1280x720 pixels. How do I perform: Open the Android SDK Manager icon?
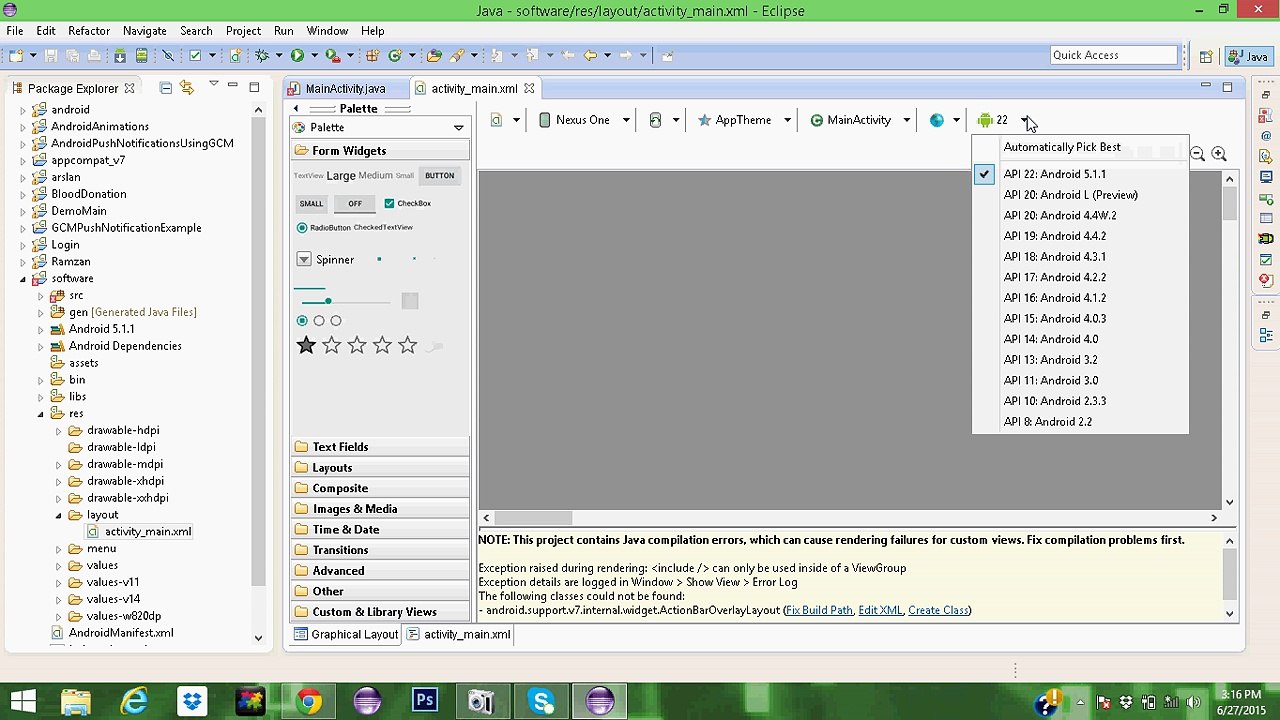point(120,56)
